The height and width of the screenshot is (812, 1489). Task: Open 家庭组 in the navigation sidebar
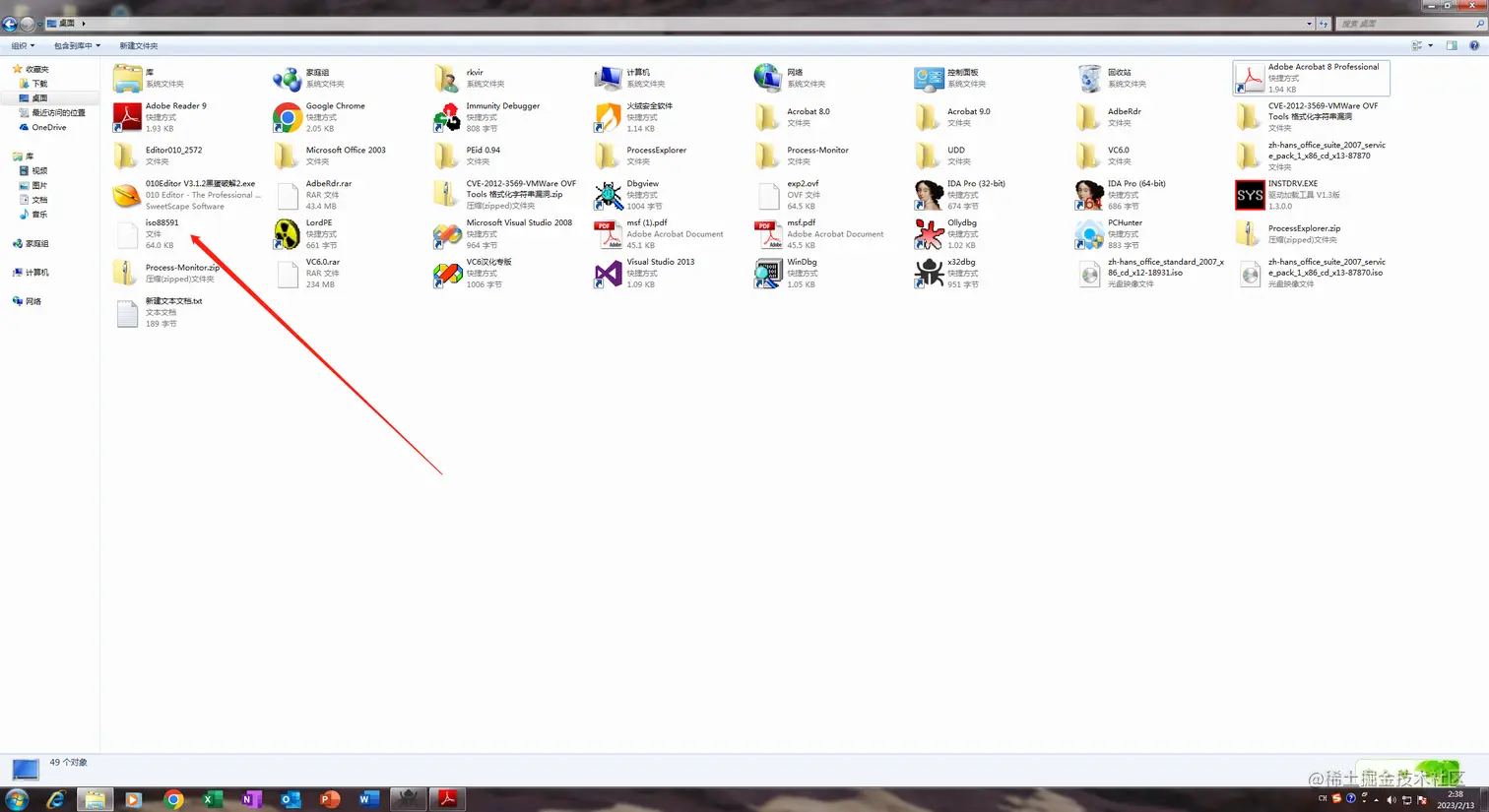tap(36, 243)
